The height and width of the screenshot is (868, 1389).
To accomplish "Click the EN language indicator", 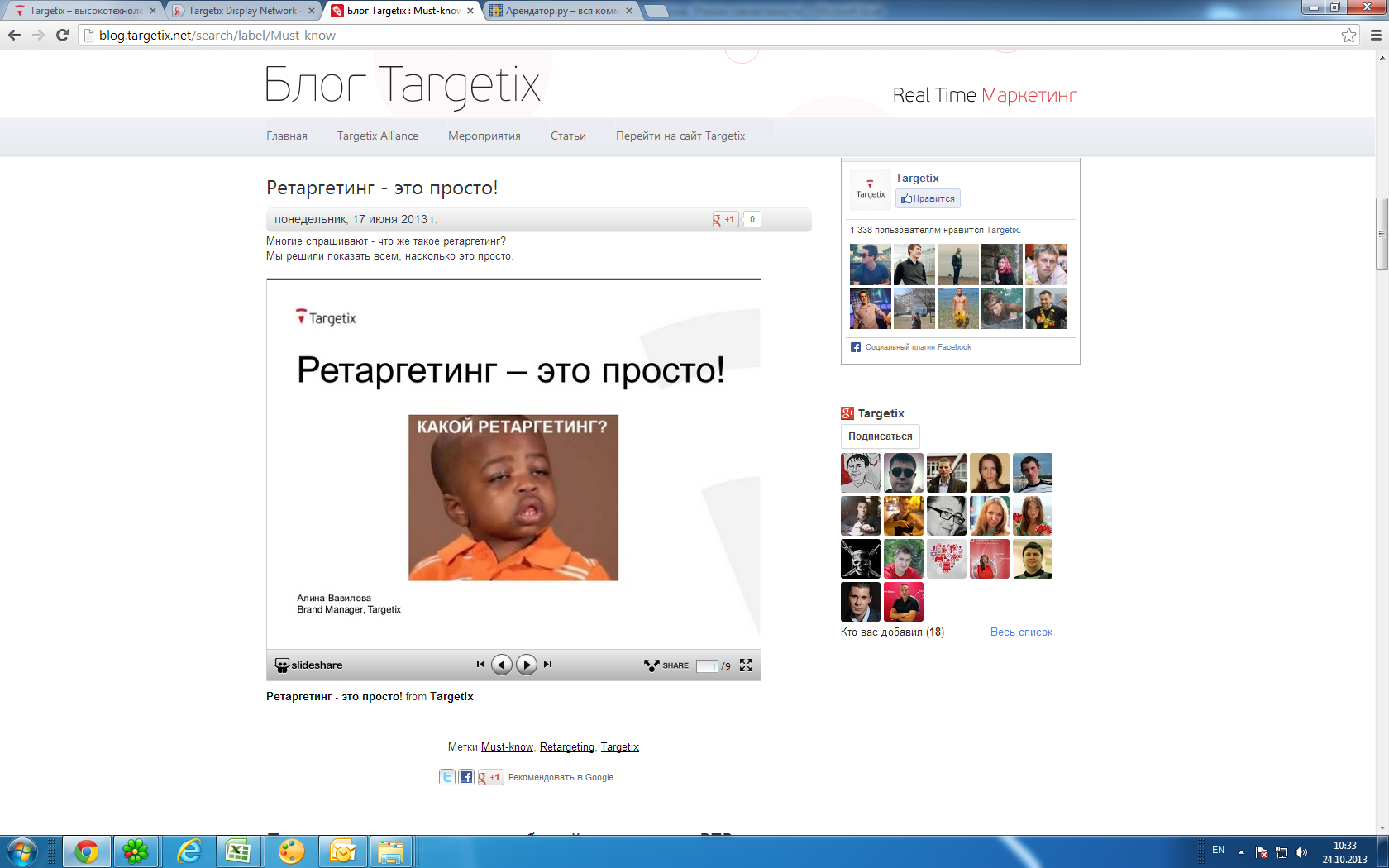I will 1218,850.
